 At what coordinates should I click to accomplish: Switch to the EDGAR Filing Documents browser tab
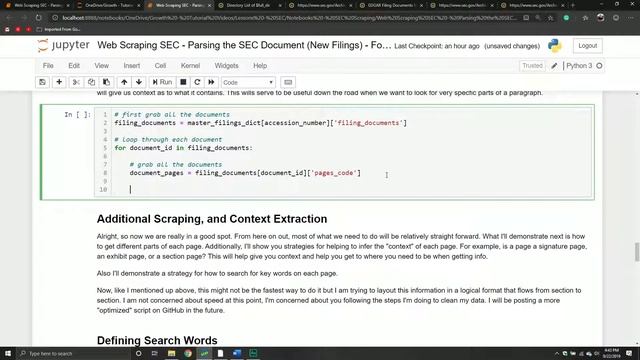pyautogui.click(x=391, y=5)
